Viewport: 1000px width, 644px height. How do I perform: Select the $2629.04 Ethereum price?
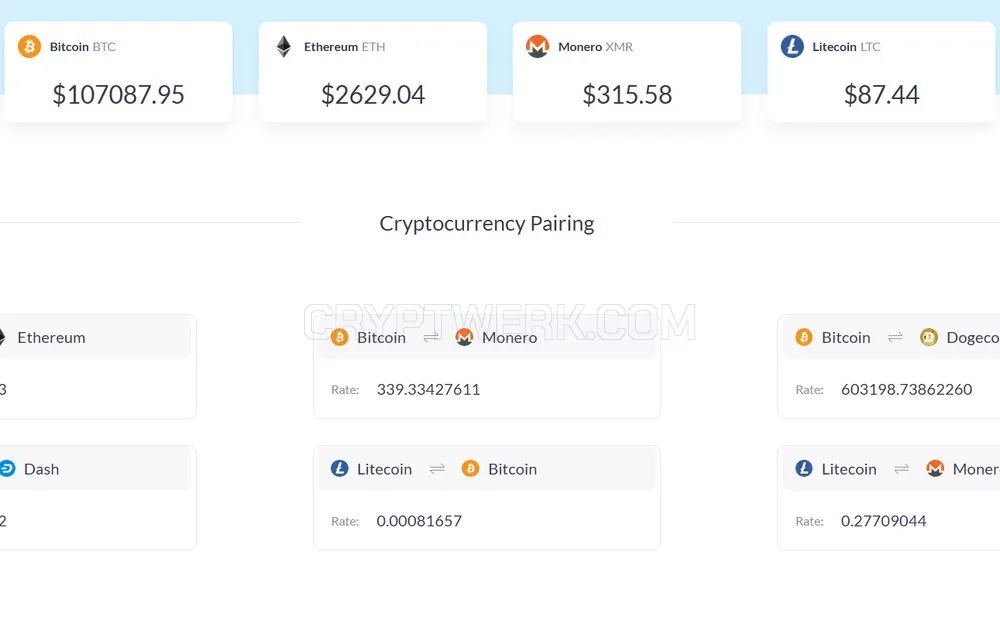pyautogui.click(x=373, y=95)
